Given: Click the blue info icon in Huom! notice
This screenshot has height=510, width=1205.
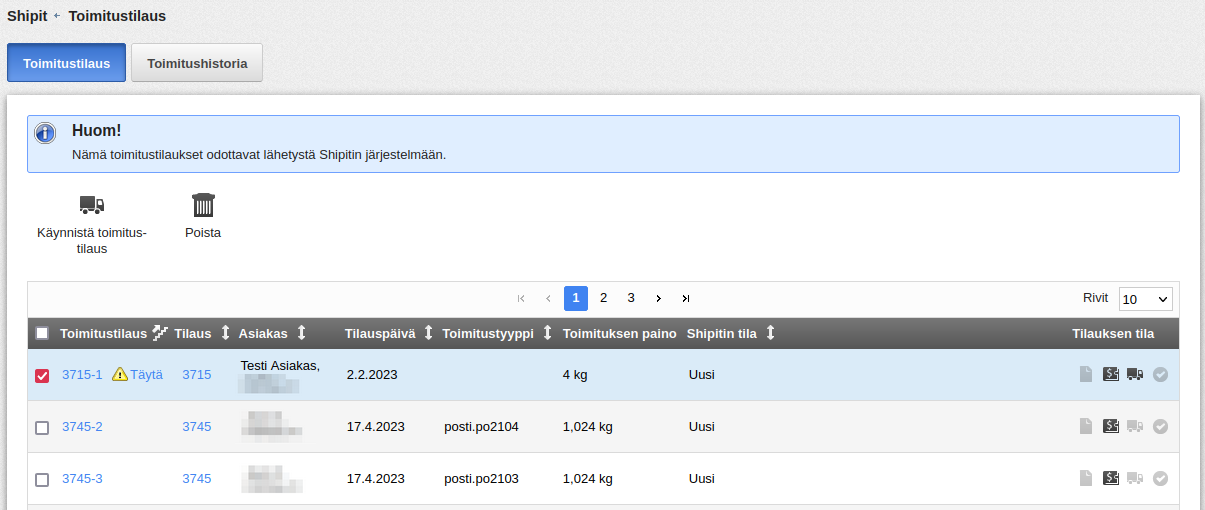Looking at the screenshot, I should (x=45, y=133).
